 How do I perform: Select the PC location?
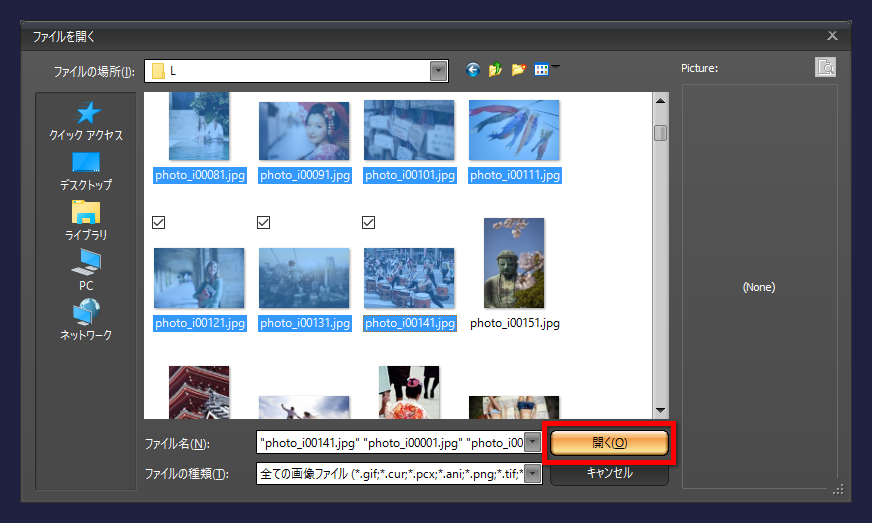[x=86, y=270]
